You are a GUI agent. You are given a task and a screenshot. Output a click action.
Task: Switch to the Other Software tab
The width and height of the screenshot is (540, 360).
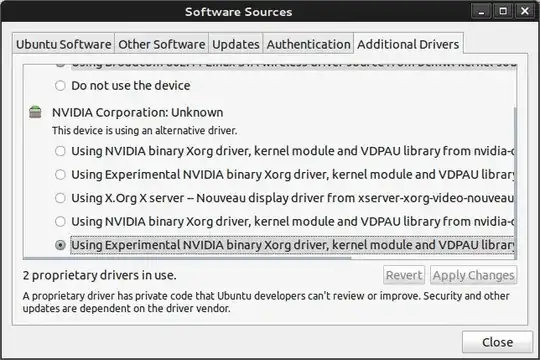(162, 44)
